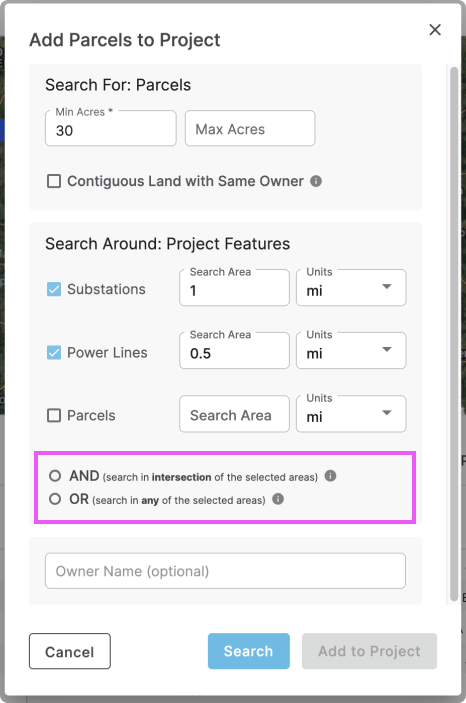The width and height of the screenshot is (466, 703).
Task: Click the dialog's vertical scrollbar
Action: click(x=454, y=334)
